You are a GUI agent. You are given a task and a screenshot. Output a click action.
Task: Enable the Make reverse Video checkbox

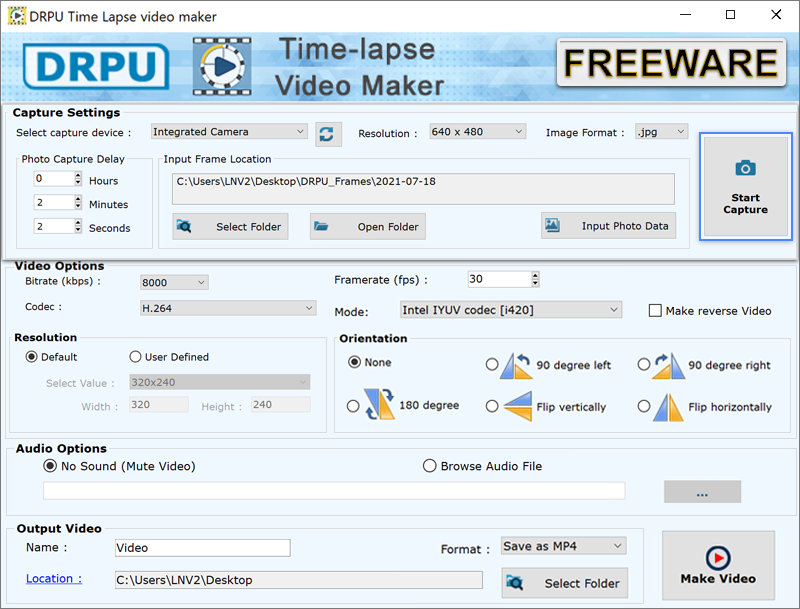point(655,311)
